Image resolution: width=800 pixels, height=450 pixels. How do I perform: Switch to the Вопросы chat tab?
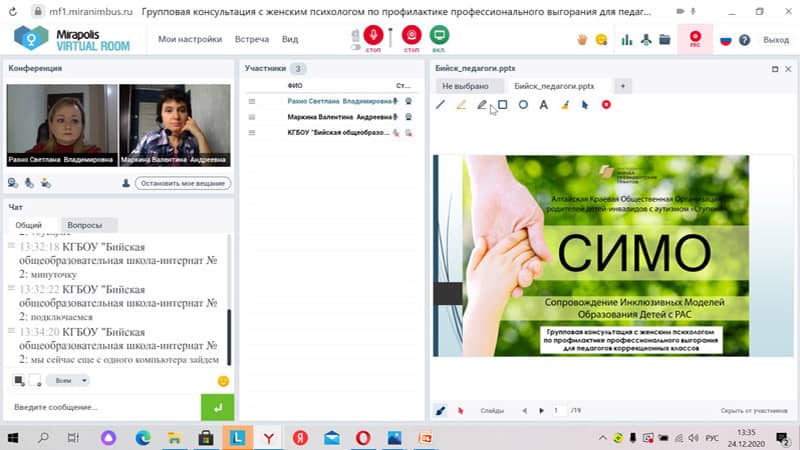[x=85, y=225]
